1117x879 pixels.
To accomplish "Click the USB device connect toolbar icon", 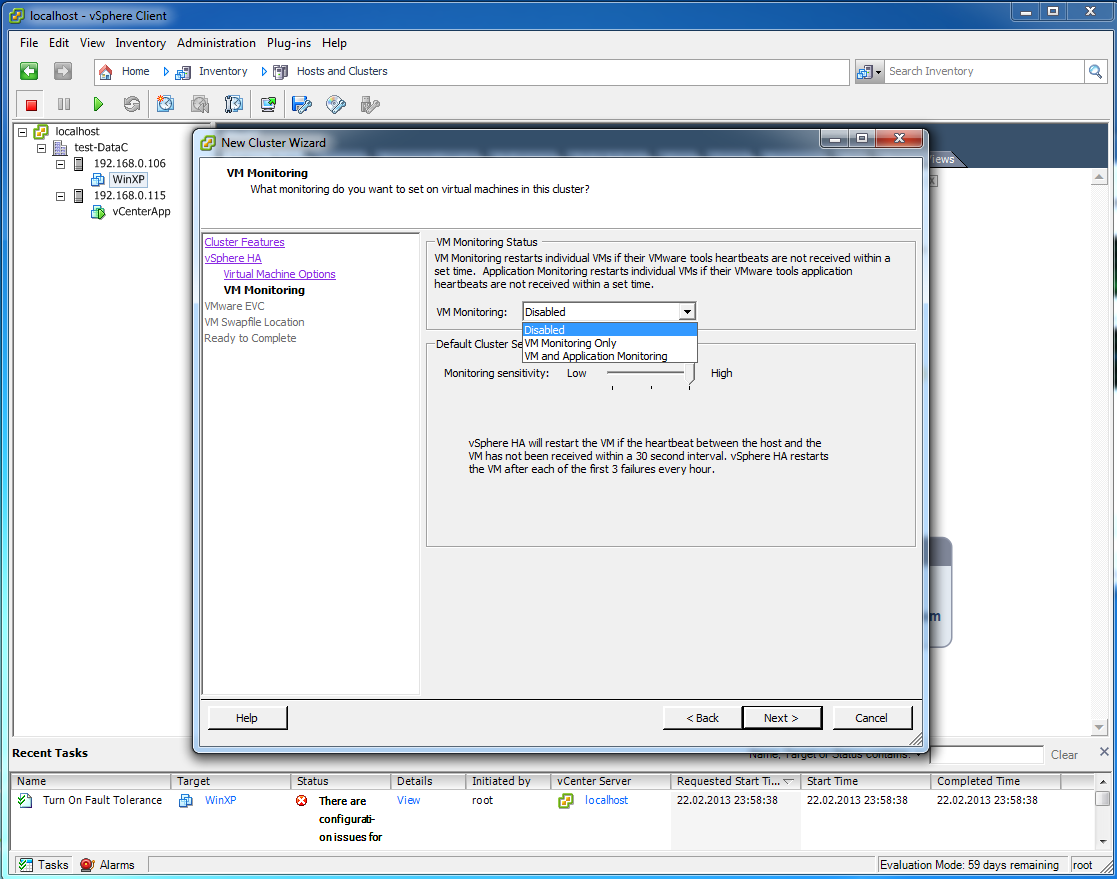I will point(370,105).
